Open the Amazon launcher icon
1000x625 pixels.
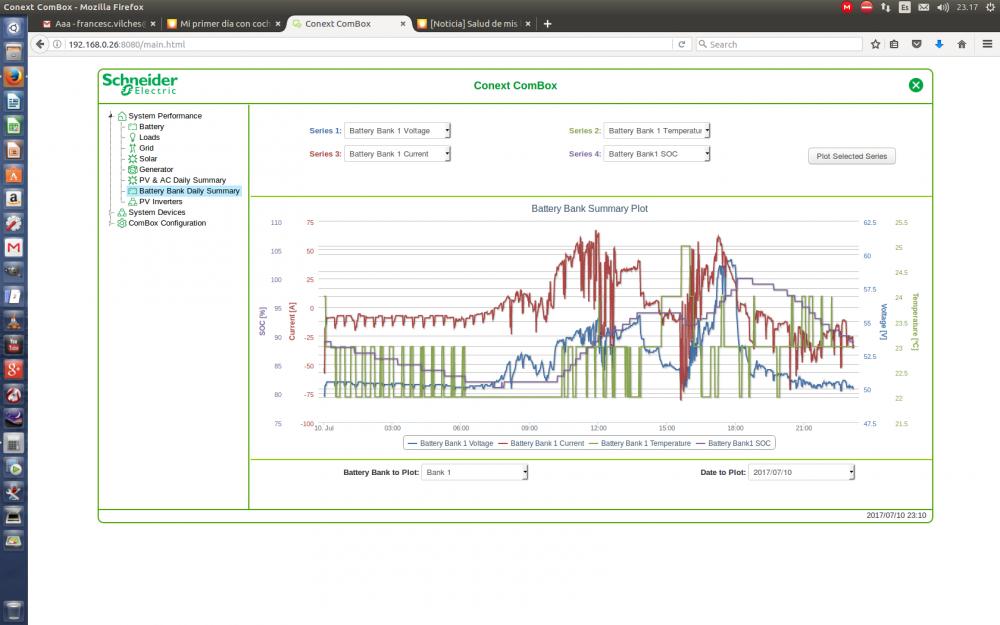pos(13,198)
